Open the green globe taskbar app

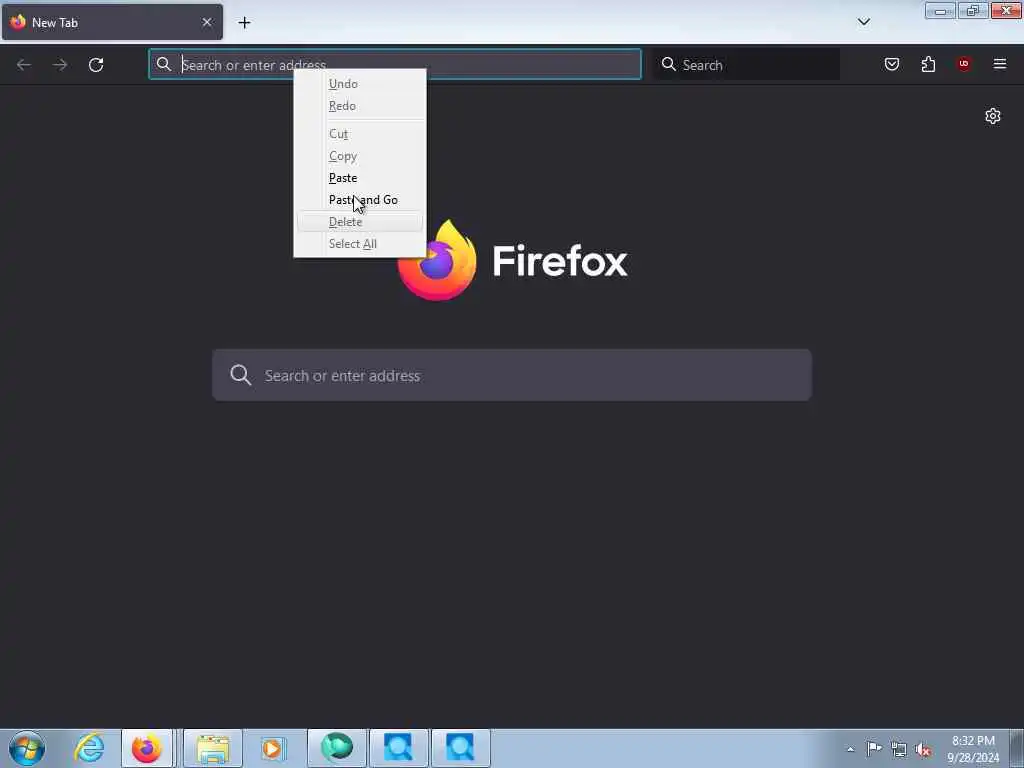336,748
